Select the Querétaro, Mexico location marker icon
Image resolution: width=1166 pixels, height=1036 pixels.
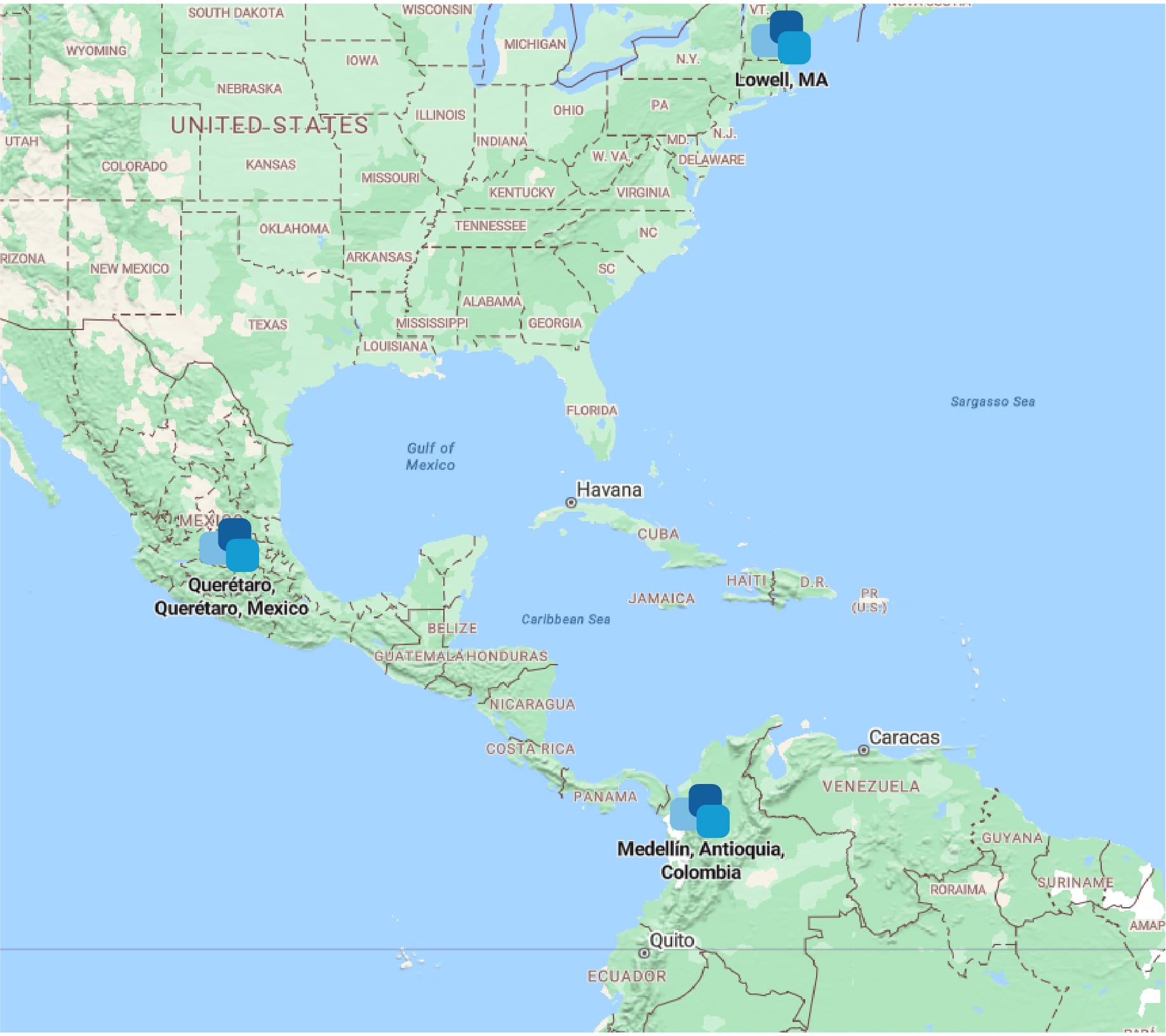tap(229, 545)
